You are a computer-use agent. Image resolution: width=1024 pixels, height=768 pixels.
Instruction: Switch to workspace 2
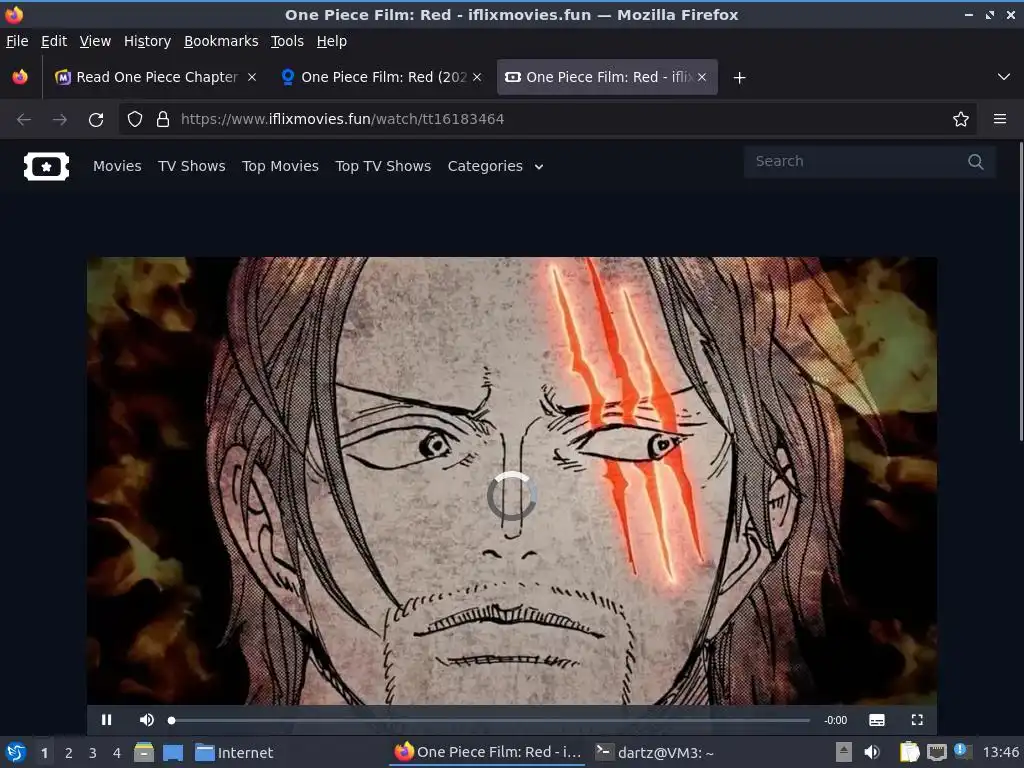(69, 753)
